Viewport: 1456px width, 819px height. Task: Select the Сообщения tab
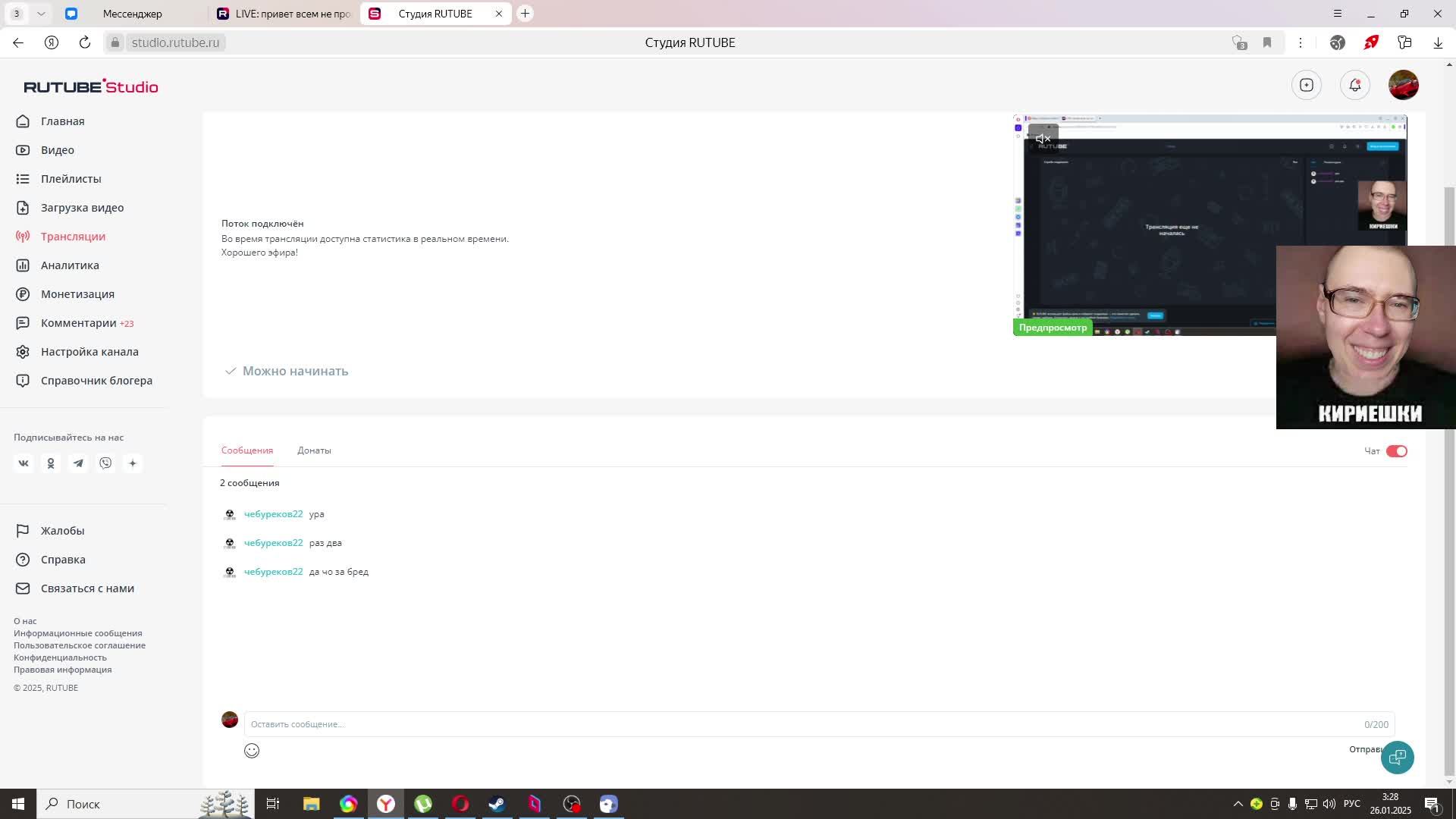point(246,450)
